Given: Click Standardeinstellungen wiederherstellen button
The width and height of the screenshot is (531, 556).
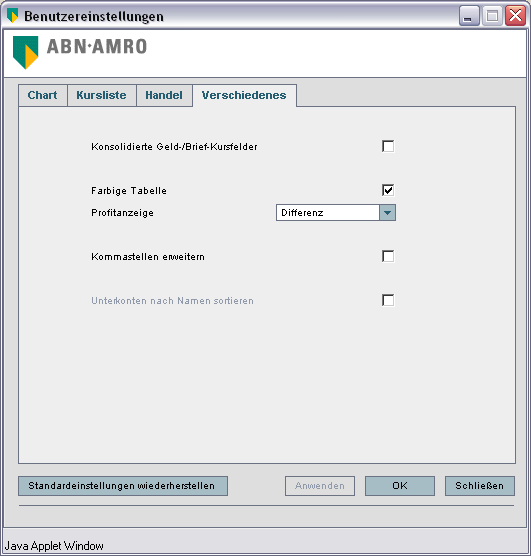Looking at the screenshot, I should click(123, 486).
